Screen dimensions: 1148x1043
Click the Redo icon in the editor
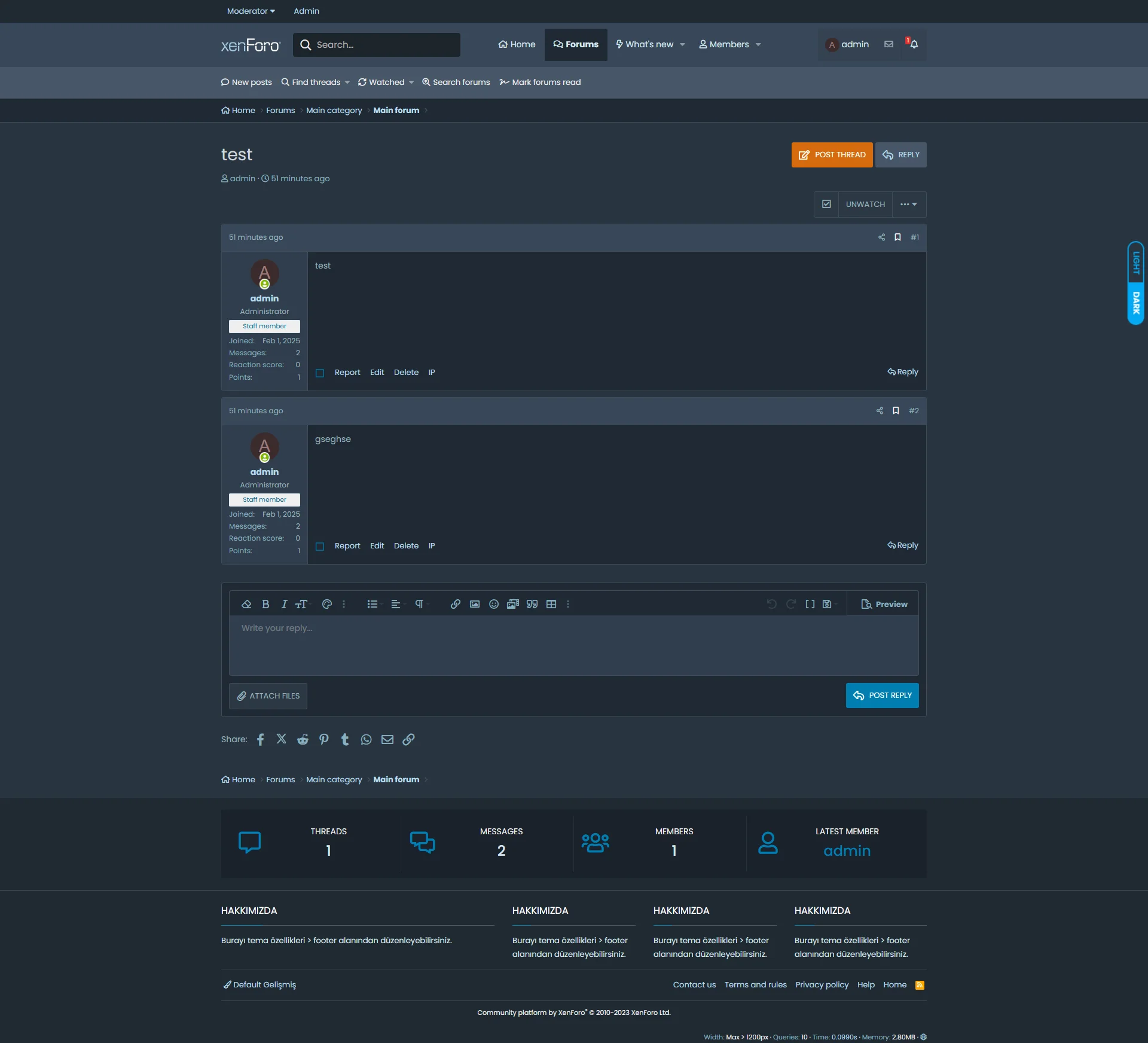click(x=791, y=604)
